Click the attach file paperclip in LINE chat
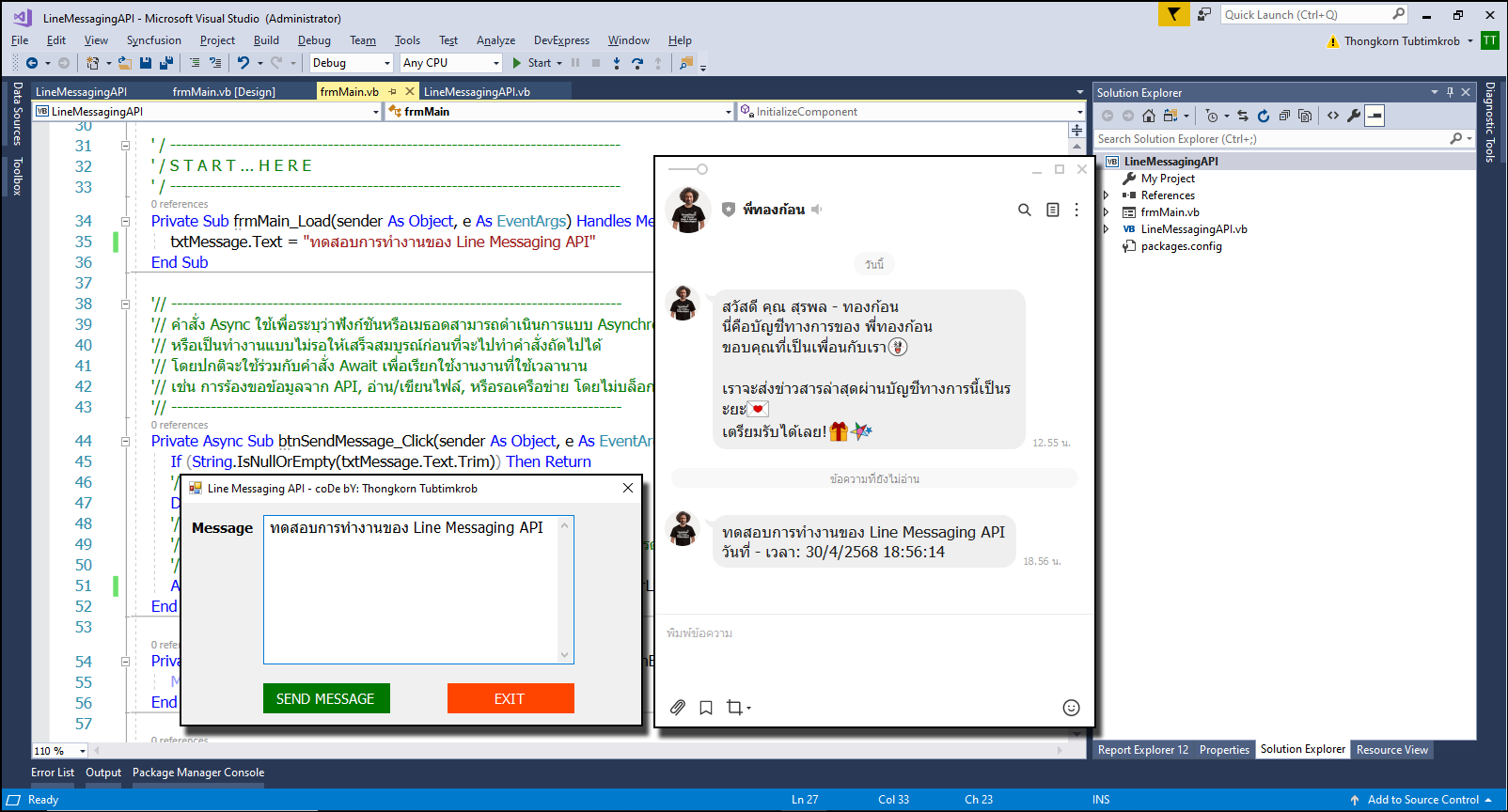The width and height of the screenshot is (1508, 812). pyautogui.click(x=677, y=708)
